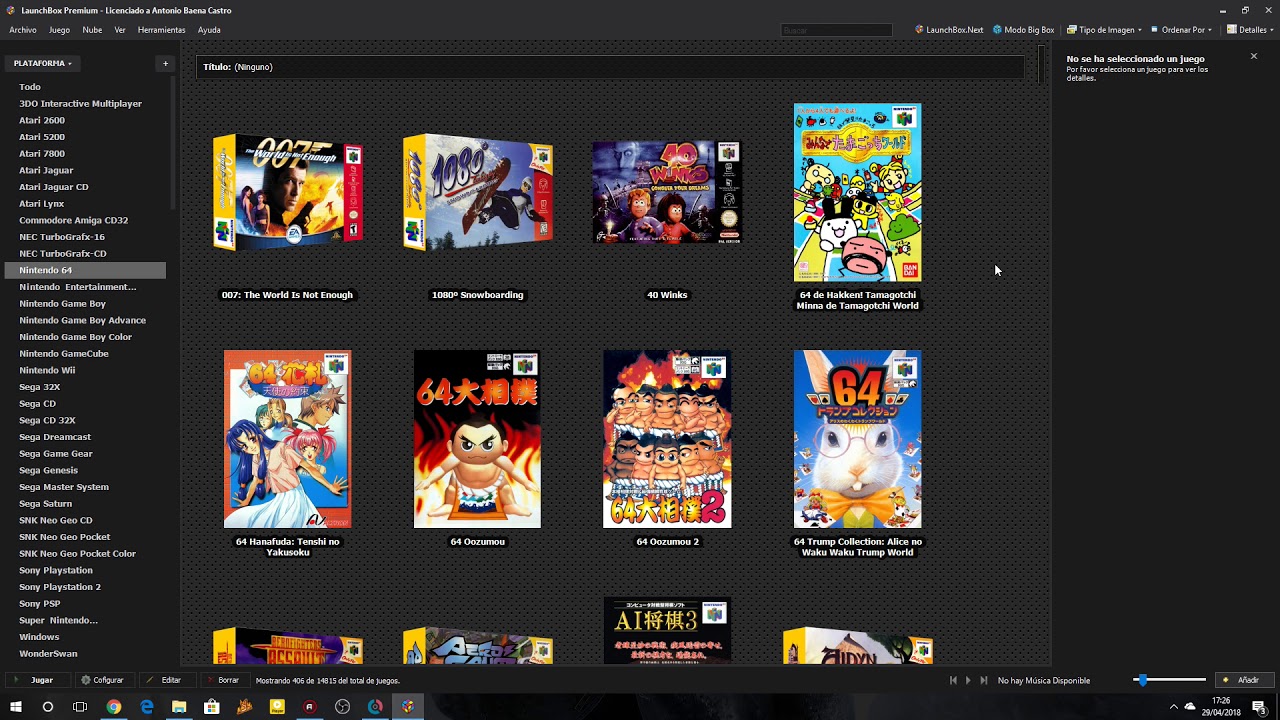
Task: Click the previous music track icon
Action: click(953, 680)
